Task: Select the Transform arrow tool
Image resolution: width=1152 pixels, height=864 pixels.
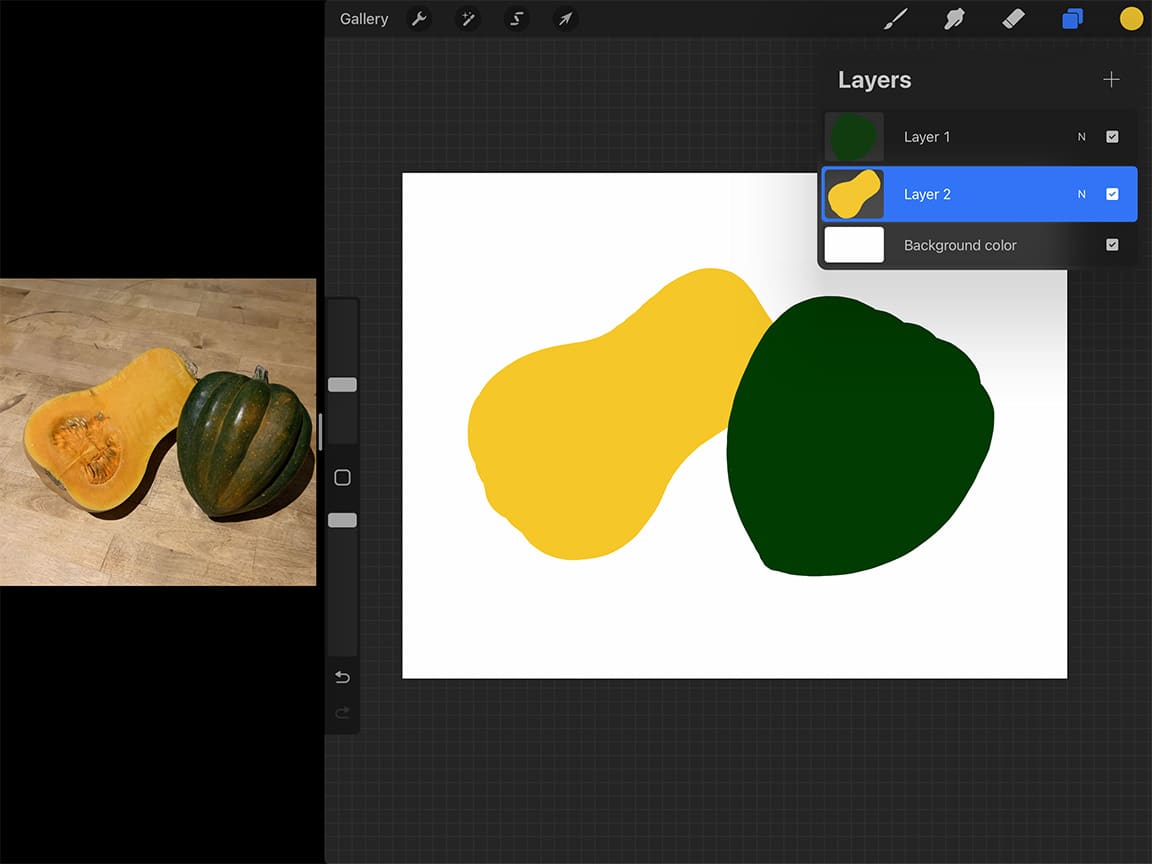Action: [x=564, y=18]
